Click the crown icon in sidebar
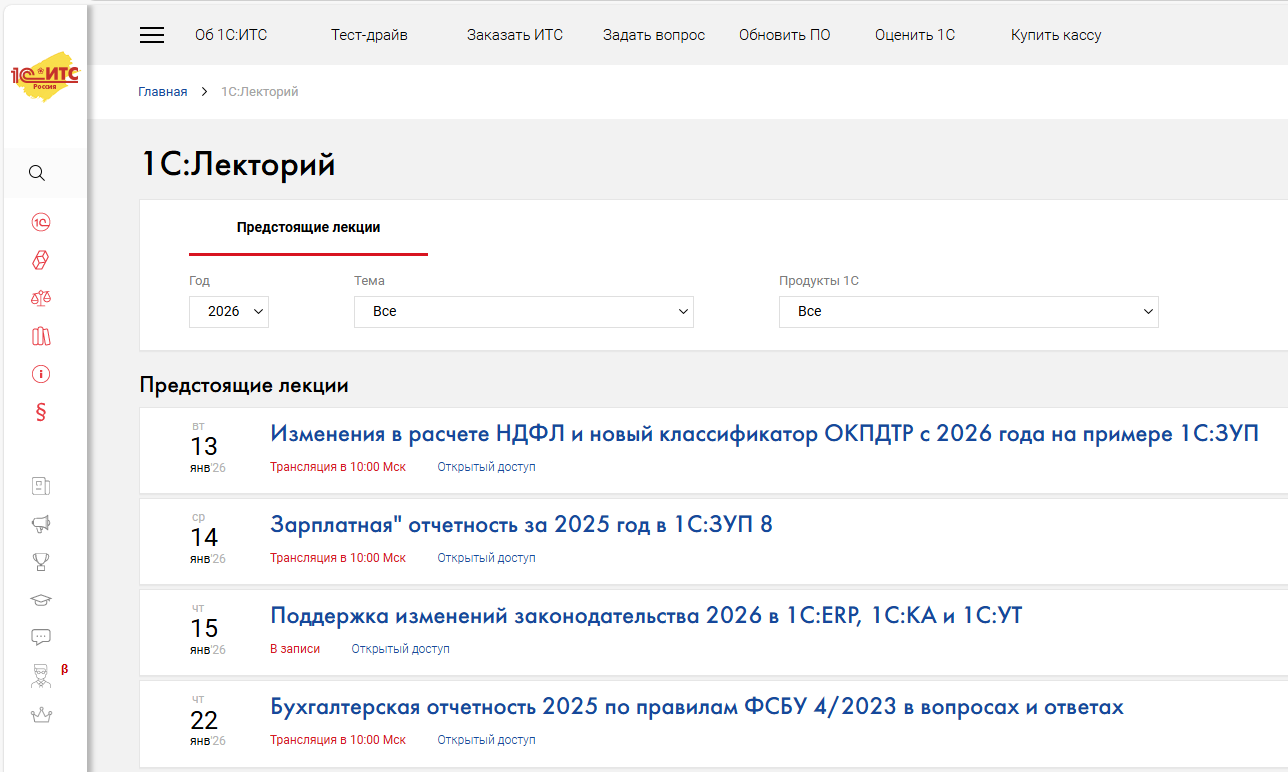The height and width of the screenshot is (772, 1288). pos(41,715)
